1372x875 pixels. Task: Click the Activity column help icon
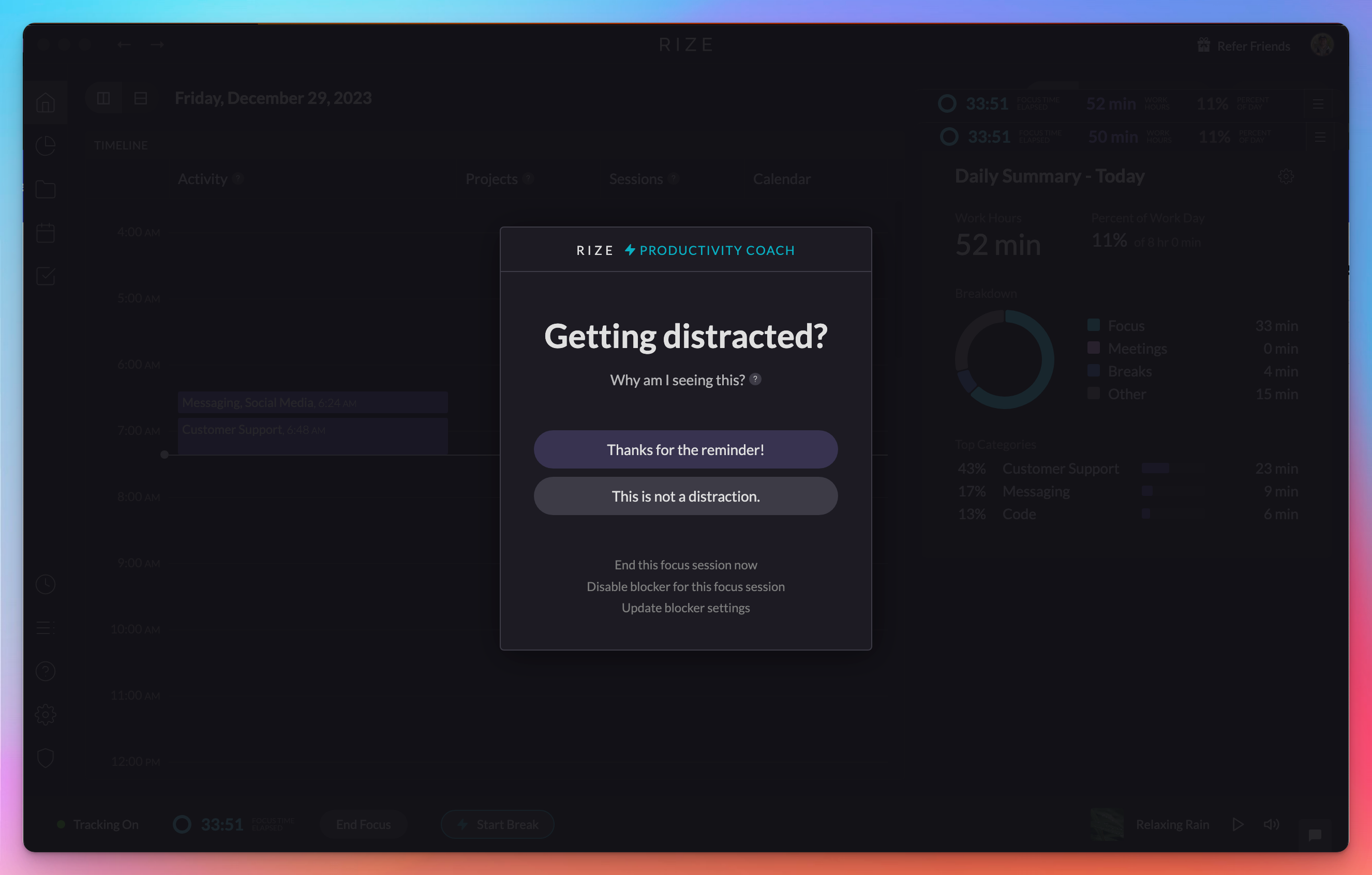tap(238, 178)
